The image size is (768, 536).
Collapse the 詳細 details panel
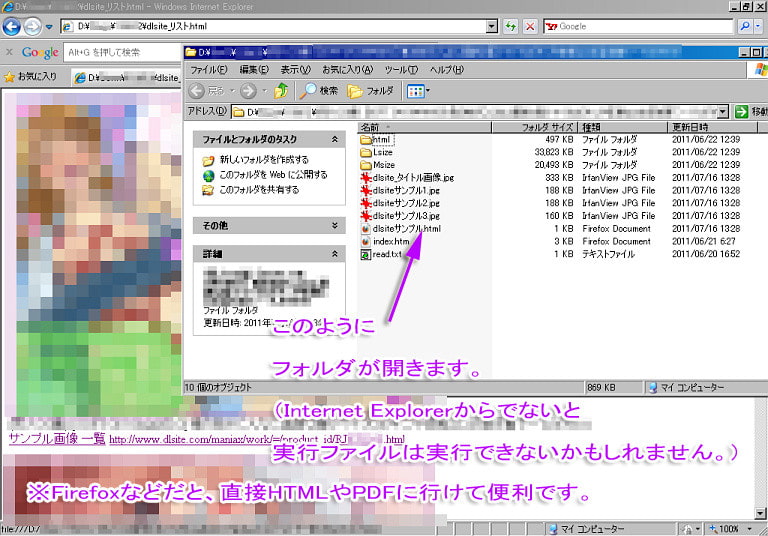335,254
